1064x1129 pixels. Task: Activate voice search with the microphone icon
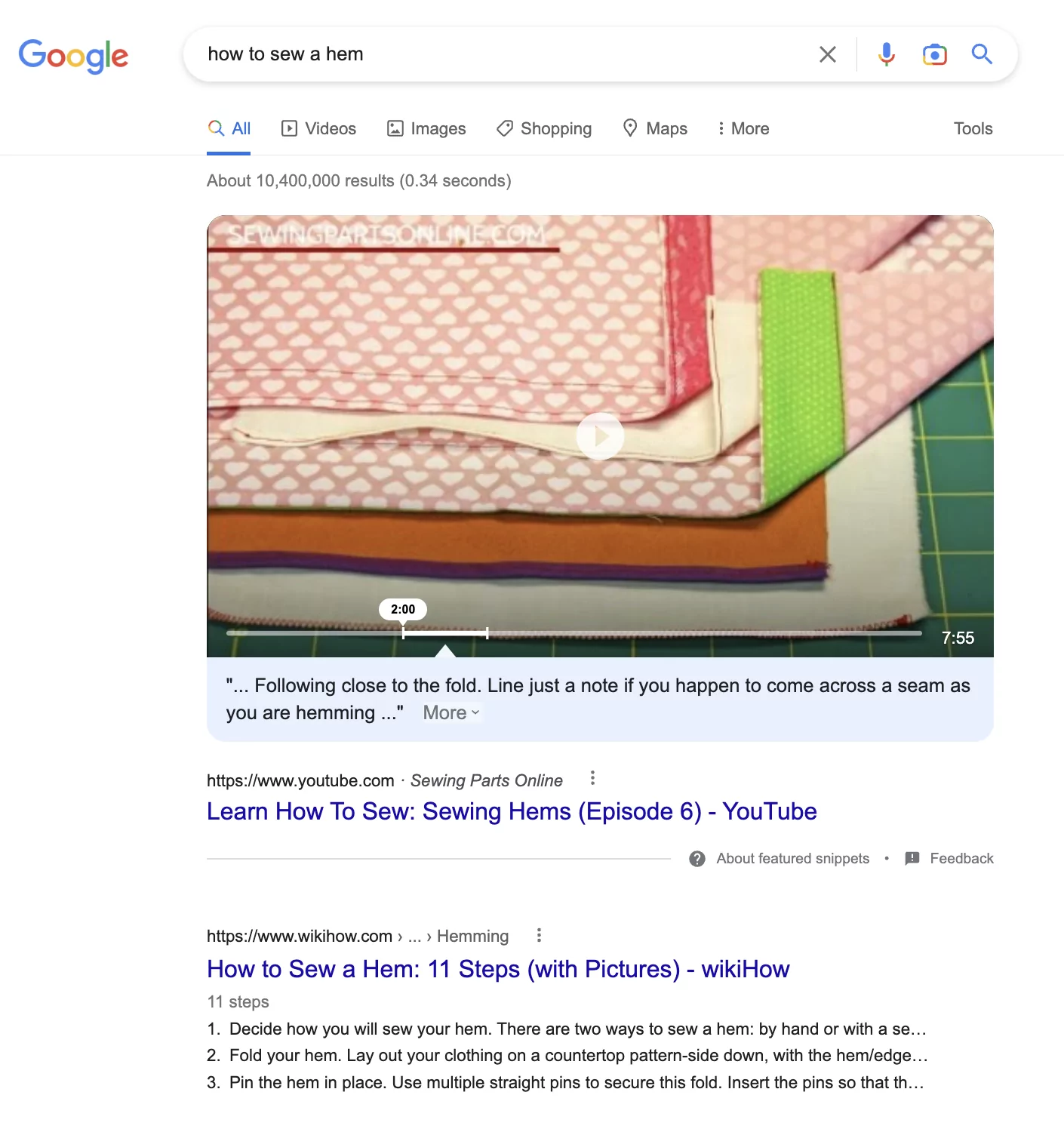[886, 54]
